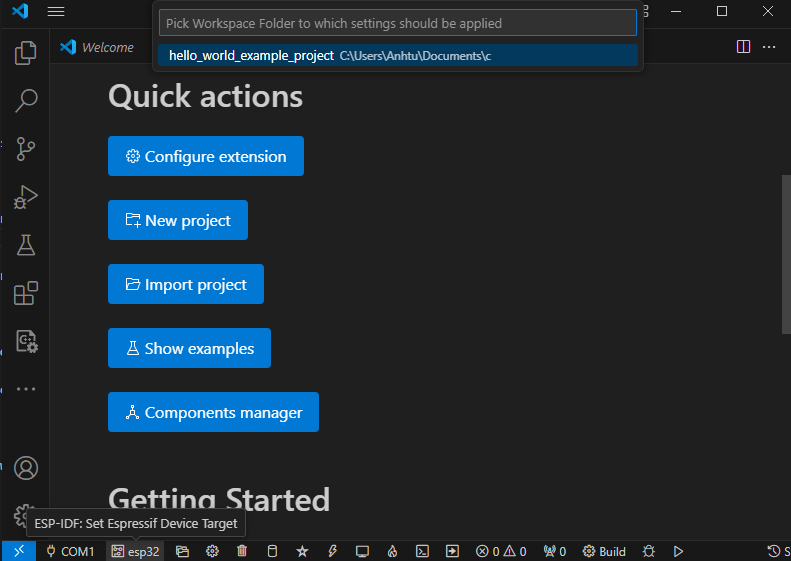
Task: Open the hamburger application menu
Action: [x=56, y=11]
